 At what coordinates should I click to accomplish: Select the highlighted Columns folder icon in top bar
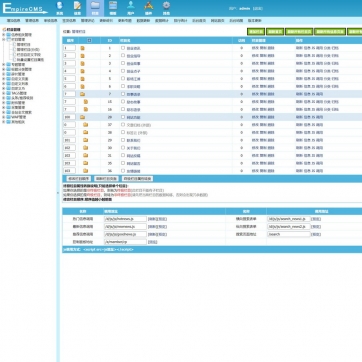(x=95, y=8)
